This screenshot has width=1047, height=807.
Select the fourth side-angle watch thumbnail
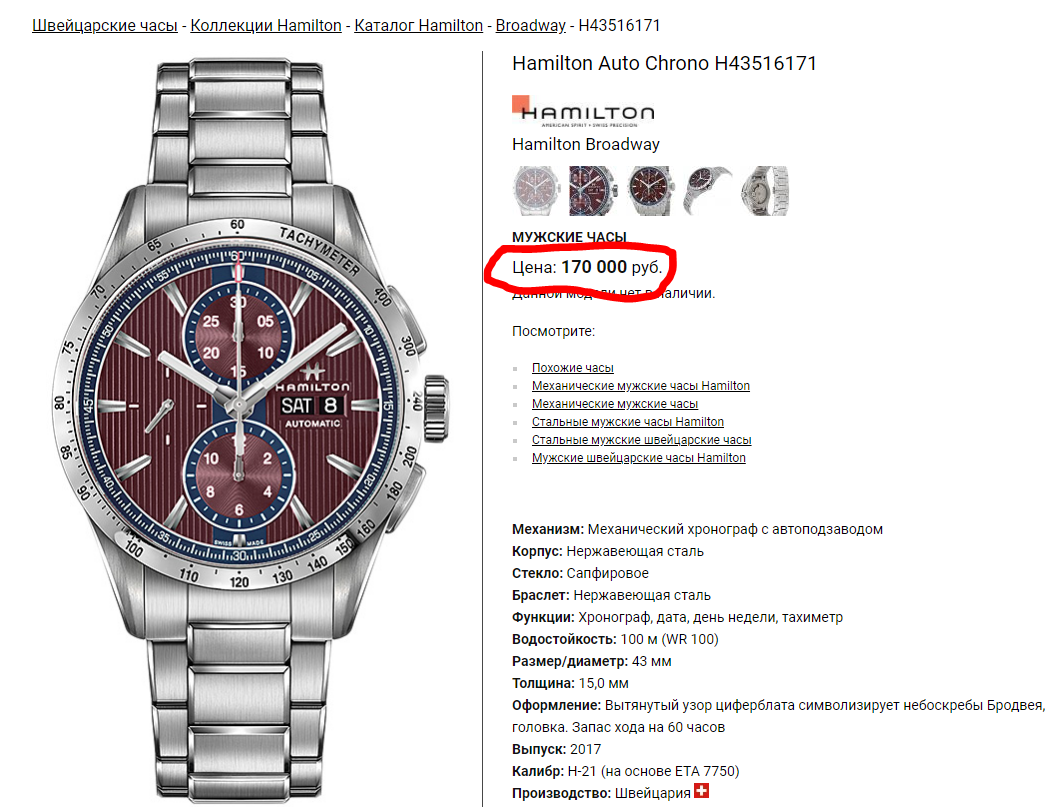point(707,191)
